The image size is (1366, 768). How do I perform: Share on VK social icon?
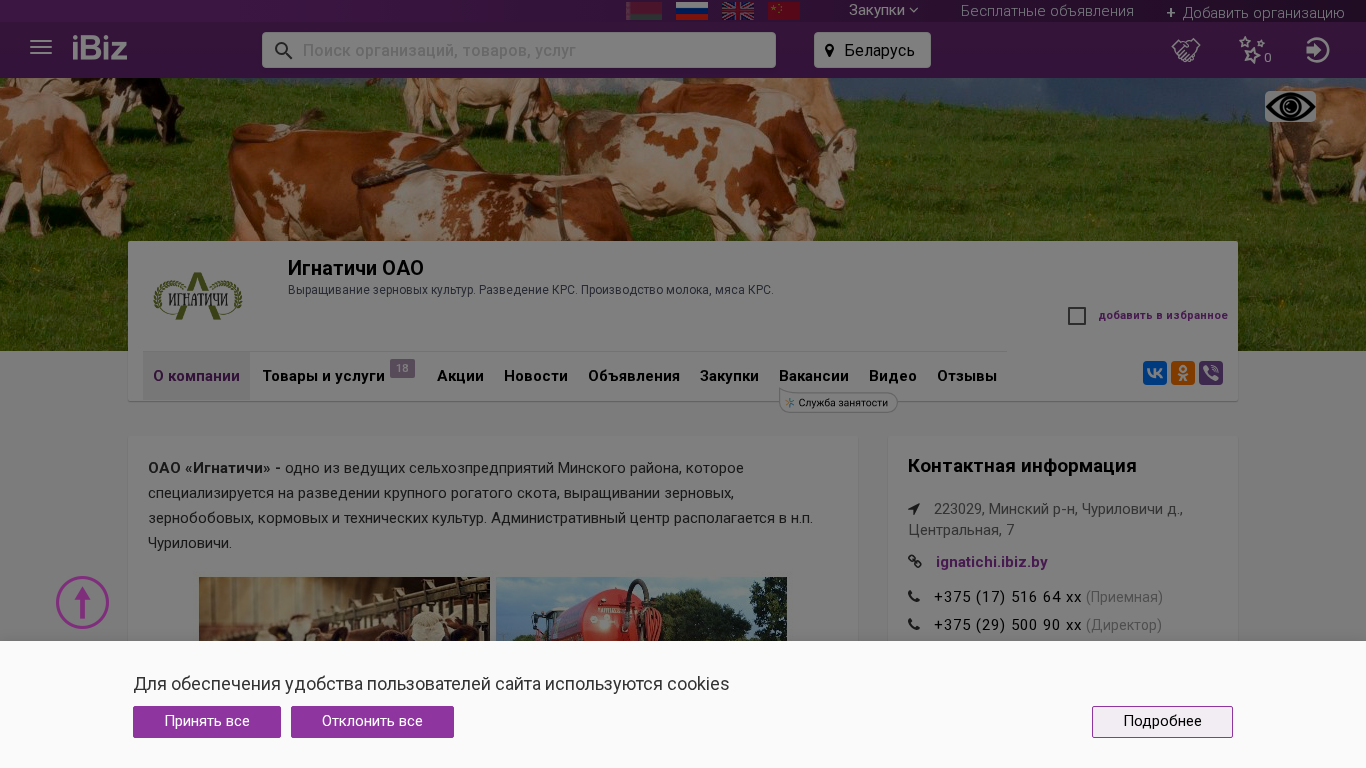pos(1155,373)
